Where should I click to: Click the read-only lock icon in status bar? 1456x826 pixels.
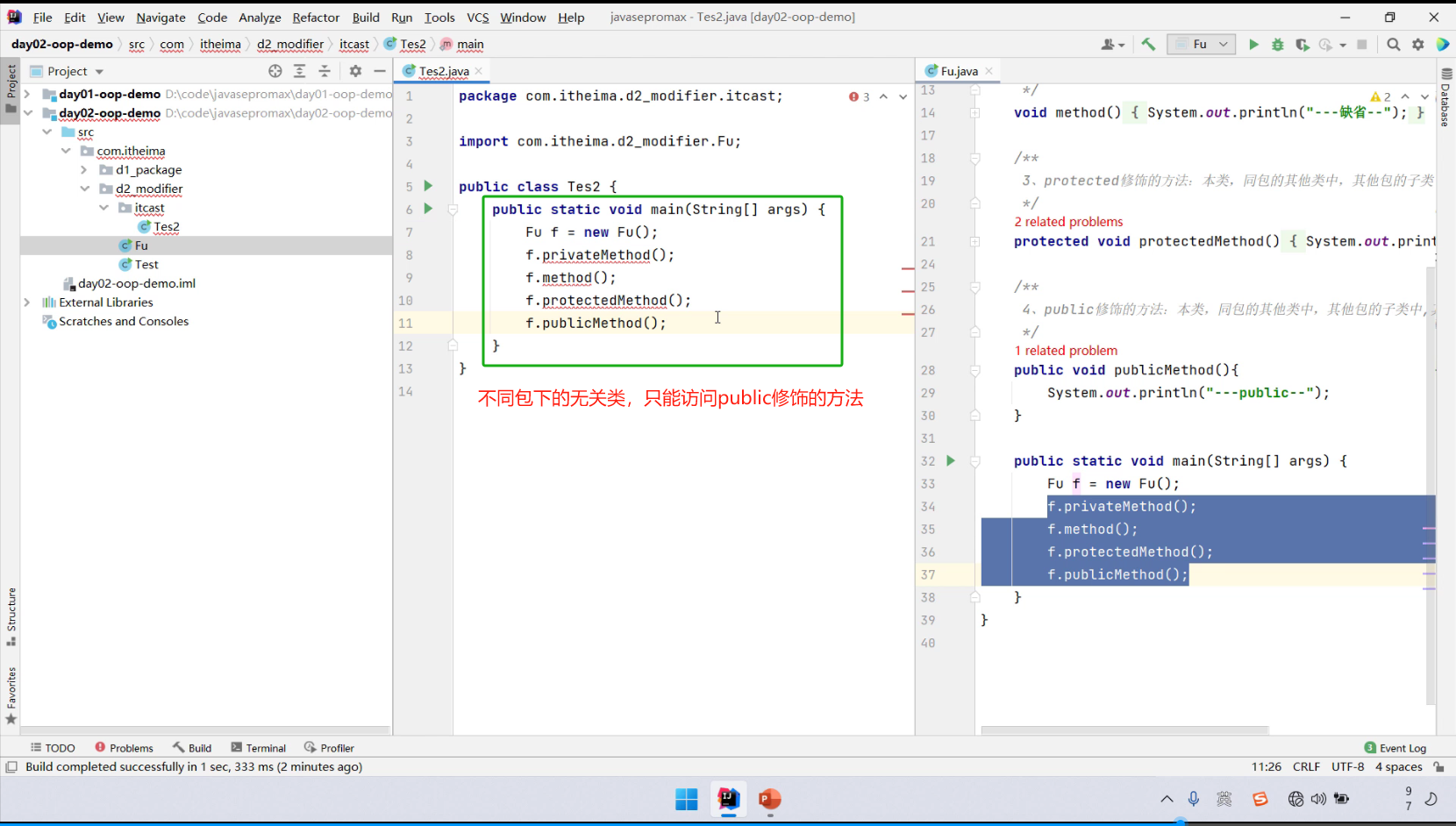[1439, 766]
